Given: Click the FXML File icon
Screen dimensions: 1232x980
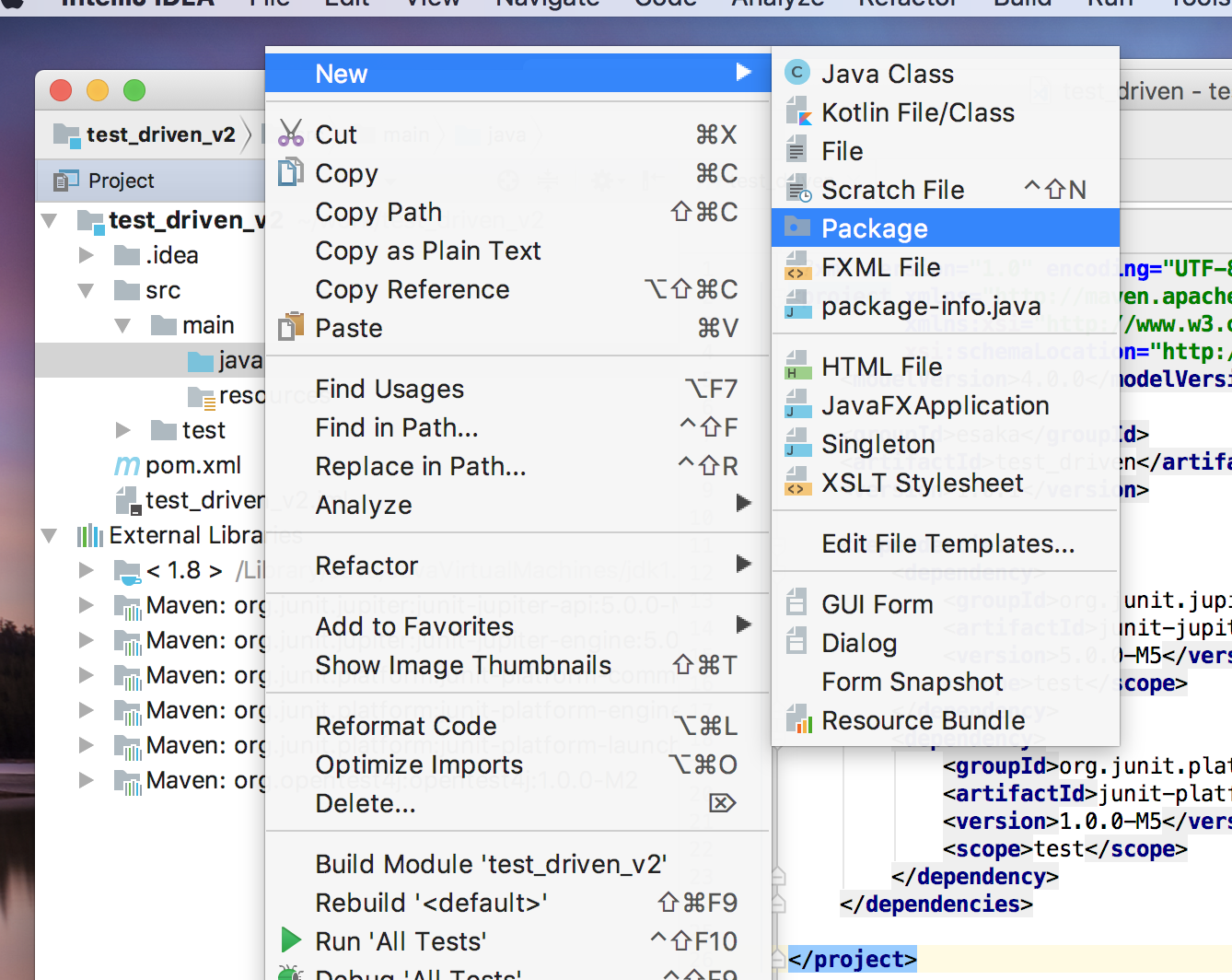Looking at the screenshot, I should 797,267.
